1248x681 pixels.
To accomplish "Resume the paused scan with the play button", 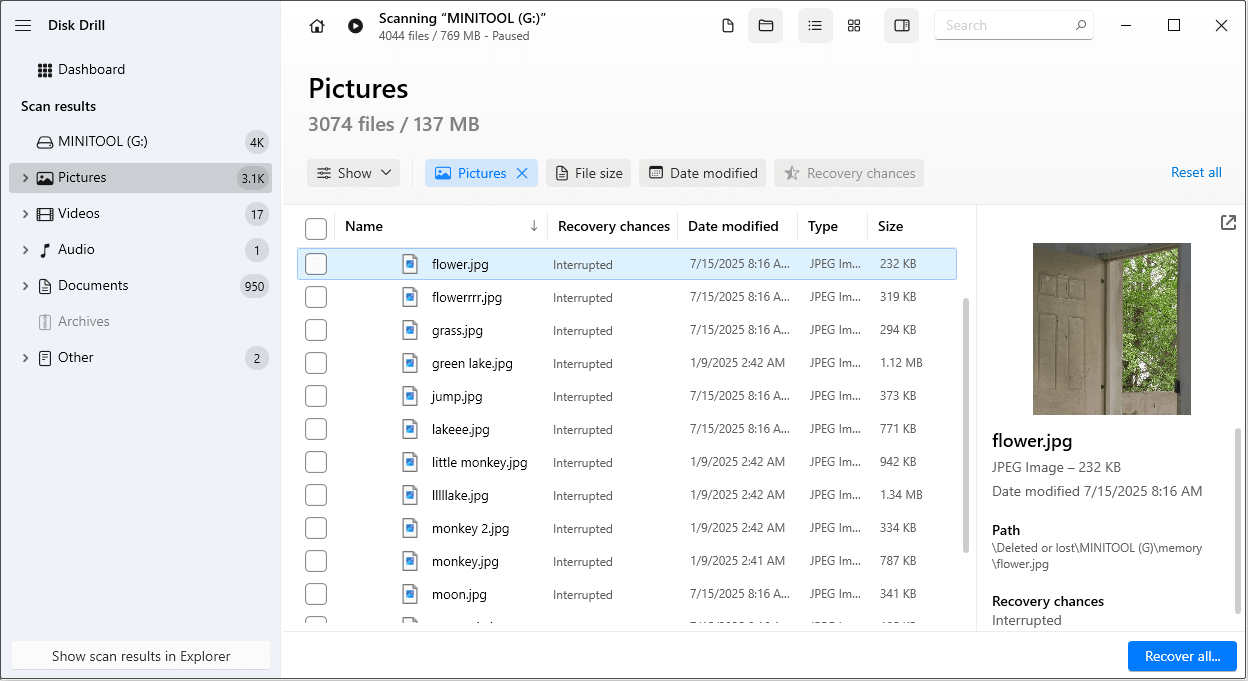I will pyautogui.click(x=355, y=25).
